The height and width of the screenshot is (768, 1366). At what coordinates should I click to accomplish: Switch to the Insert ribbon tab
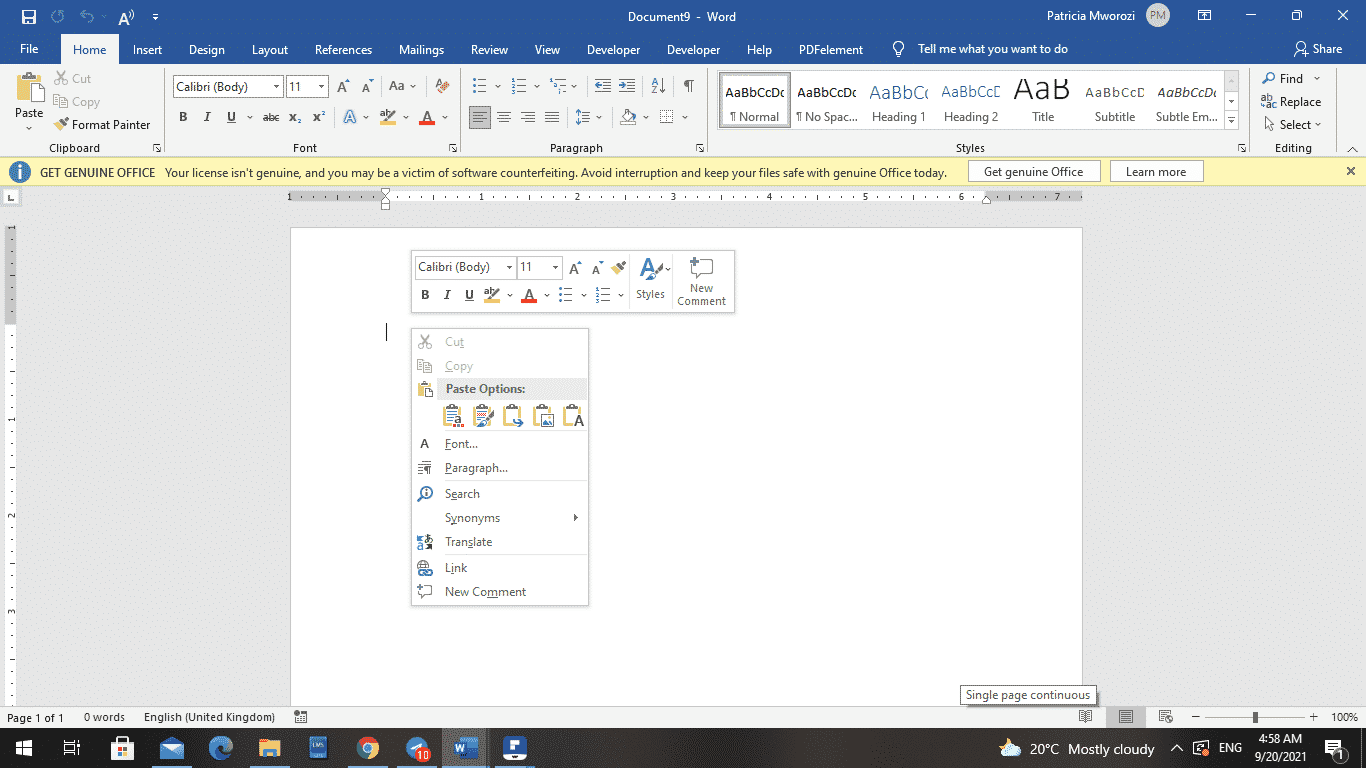pyautogui.click(x=147, y=49)
